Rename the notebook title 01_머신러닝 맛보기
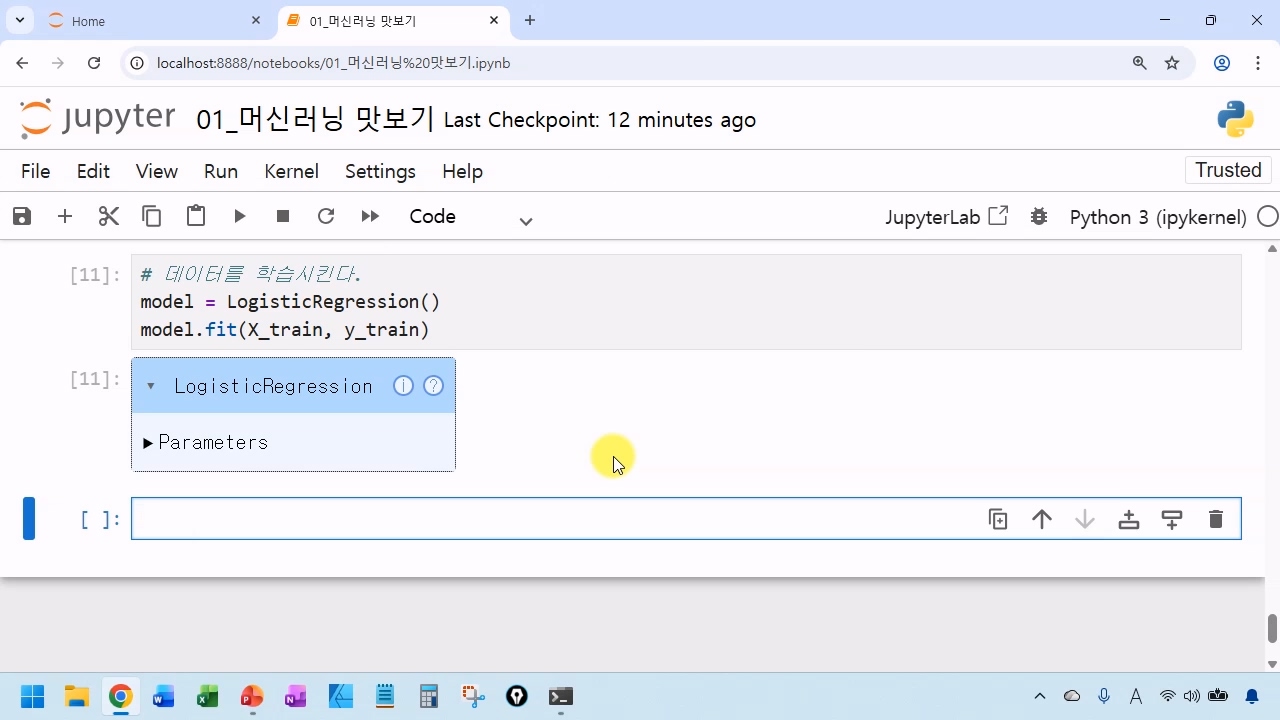 click(315, 120)
